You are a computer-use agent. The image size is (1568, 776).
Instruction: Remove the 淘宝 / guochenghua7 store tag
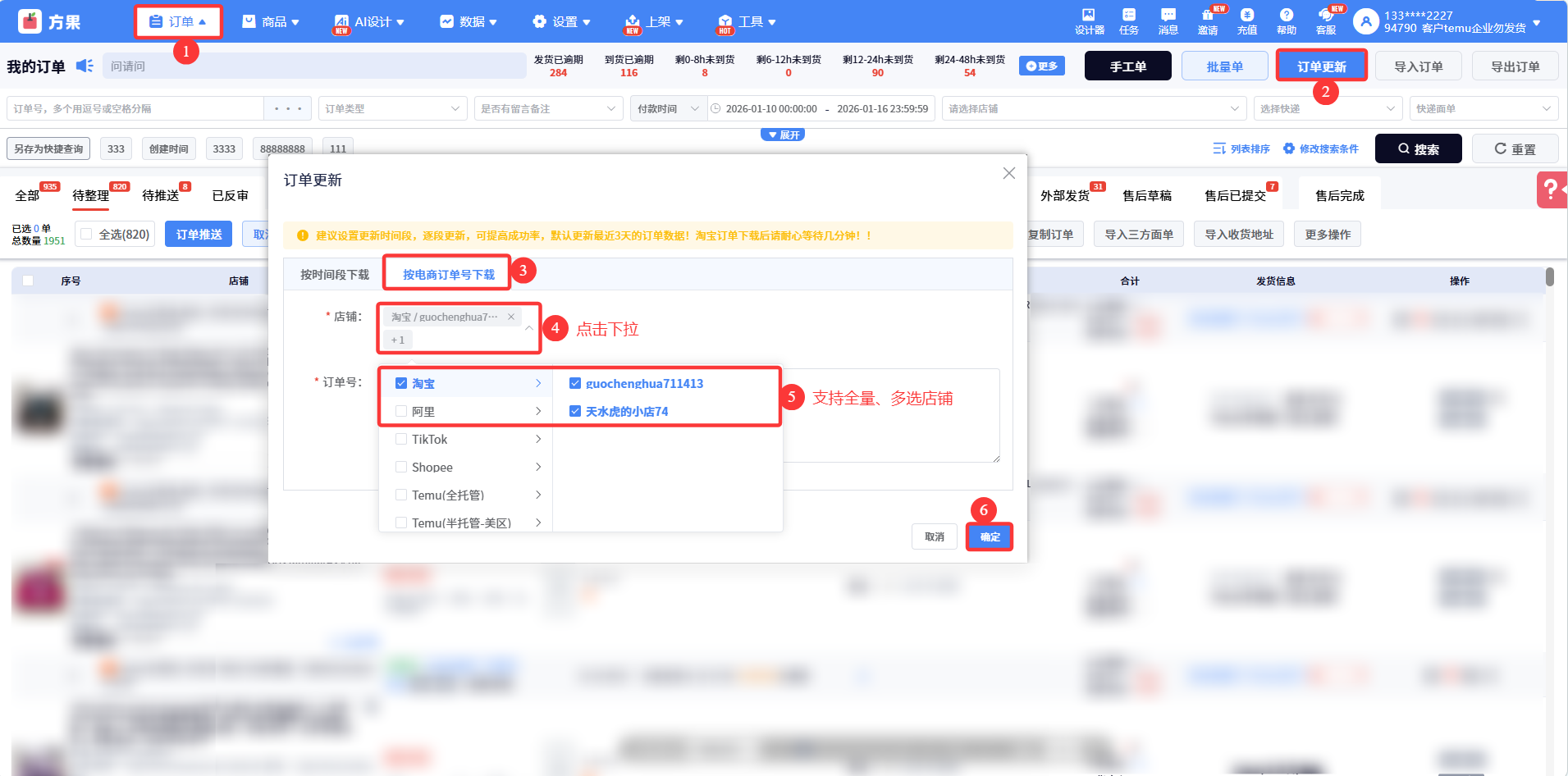coord(511,317)
